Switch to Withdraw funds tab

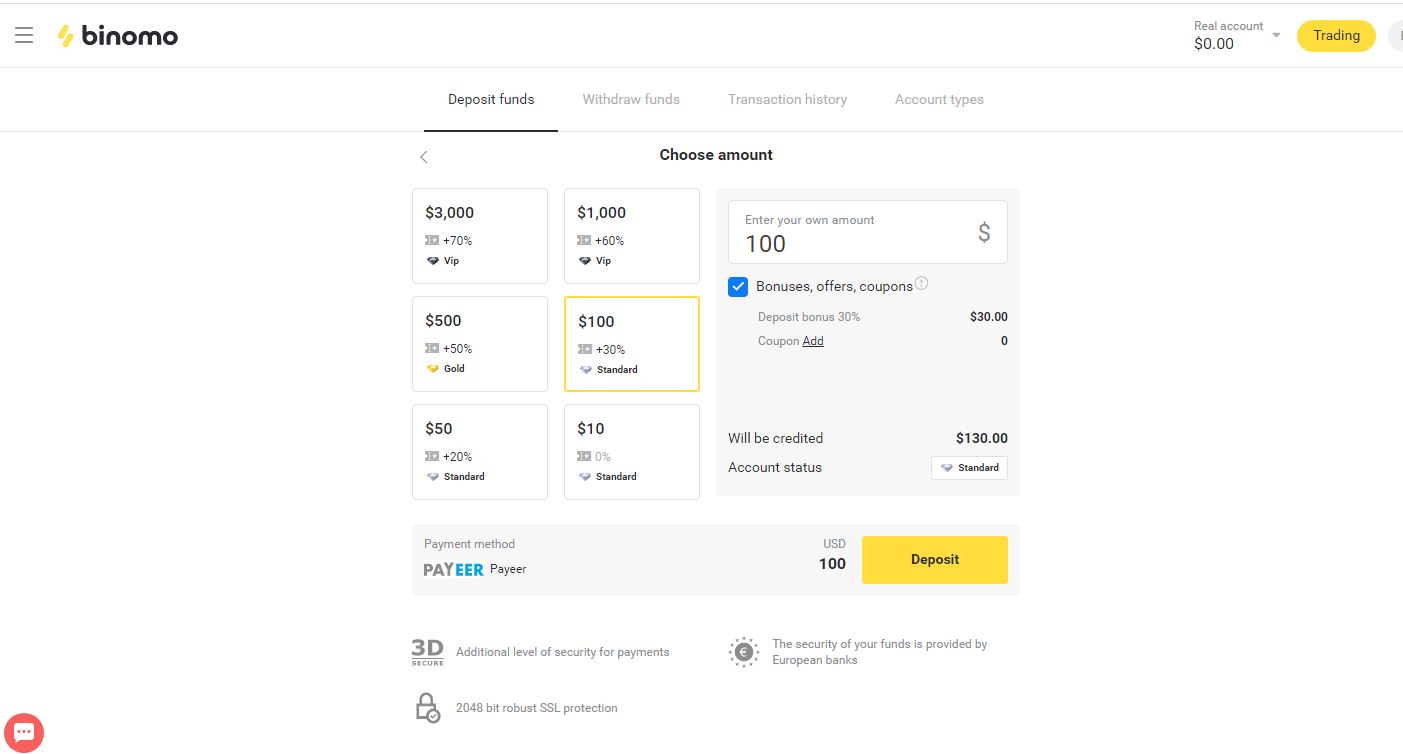631,99
